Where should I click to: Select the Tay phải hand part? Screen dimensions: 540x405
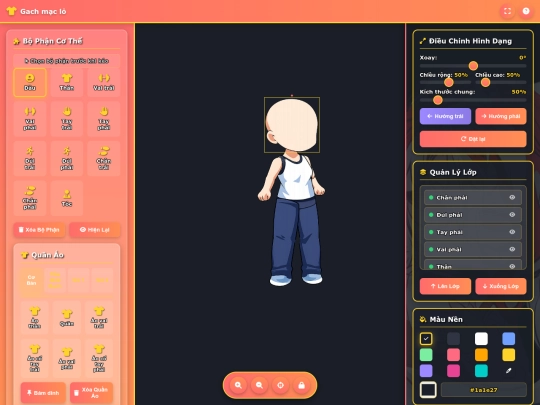point(104,119)
